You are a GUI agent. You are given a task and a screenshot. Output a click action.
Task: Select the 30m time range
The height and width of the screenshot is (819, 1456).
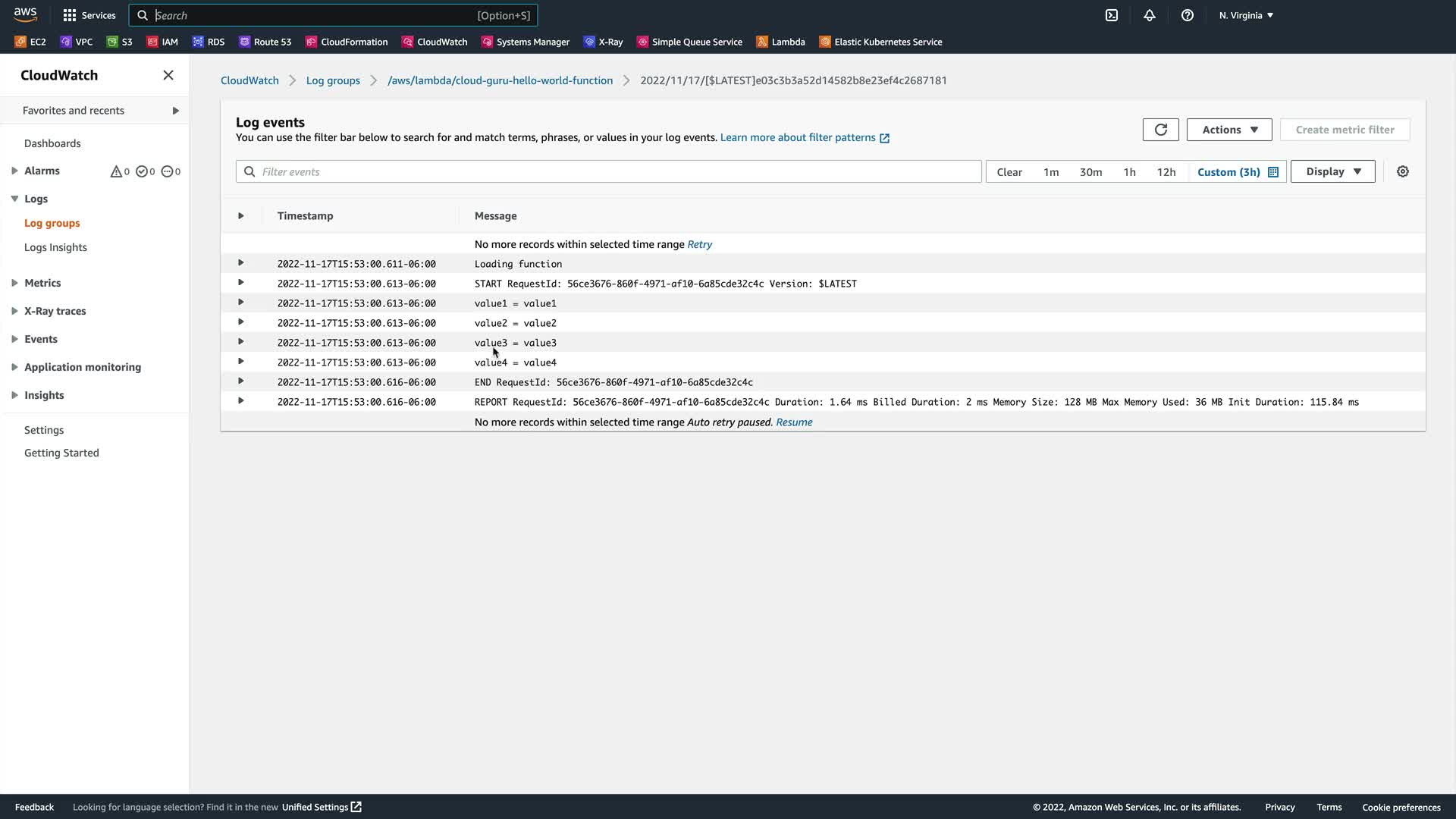(1090, 172)
